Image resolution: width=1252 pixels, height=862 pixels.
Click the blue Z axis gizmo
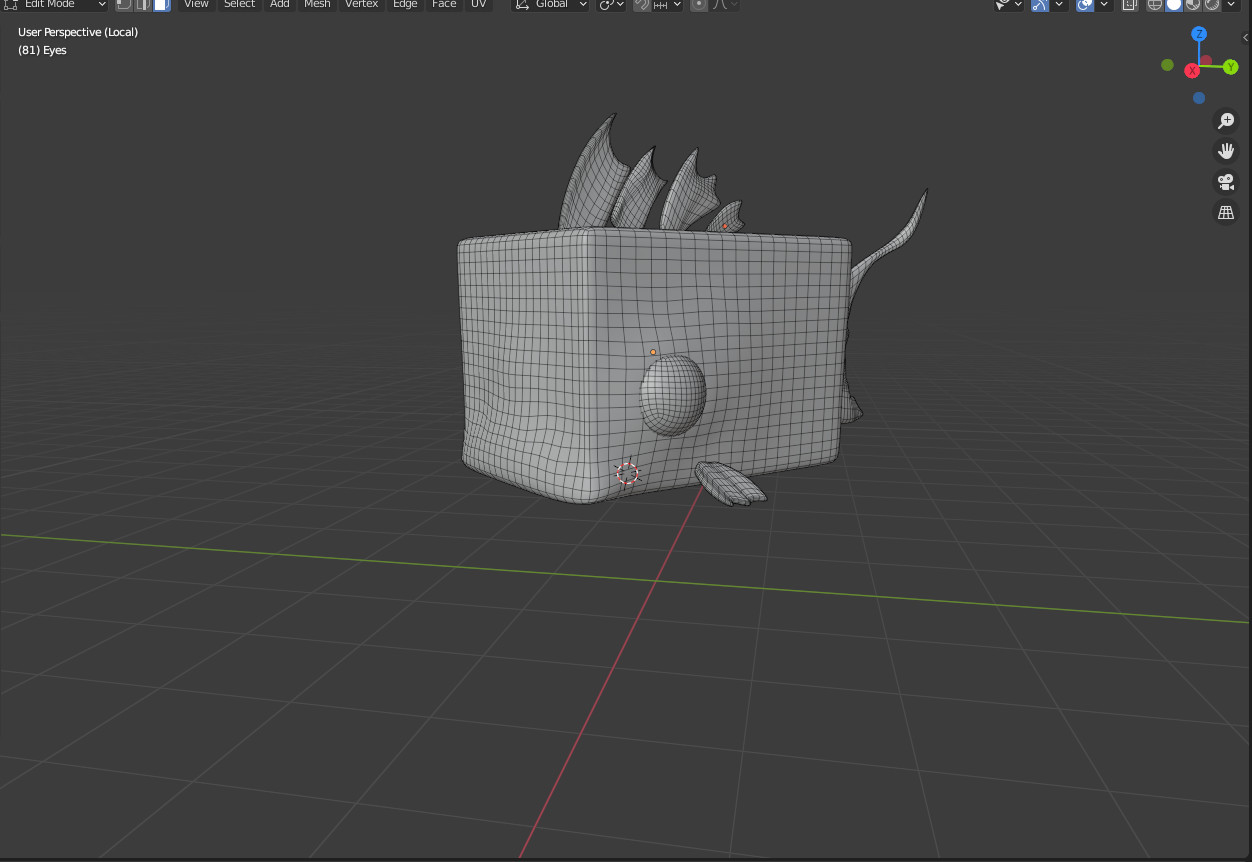tap(1199, 34)
